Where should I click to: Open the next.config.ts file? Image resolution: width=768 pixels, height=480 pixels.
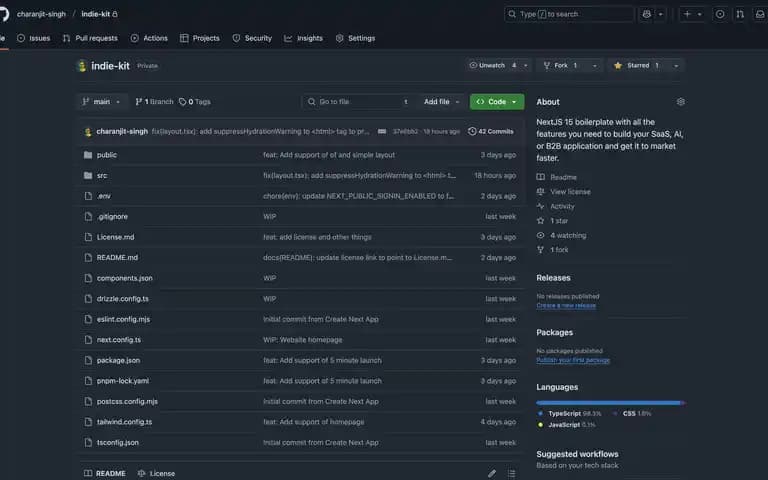point(119,340)
